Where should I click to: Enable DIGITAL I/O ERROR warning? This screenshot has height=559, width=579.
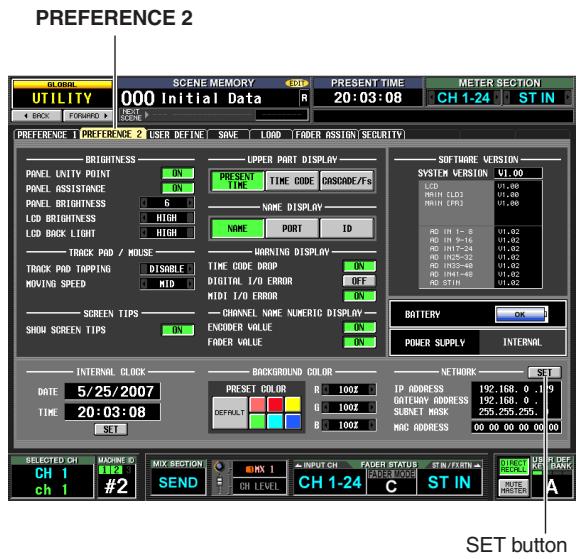point(359,281)
